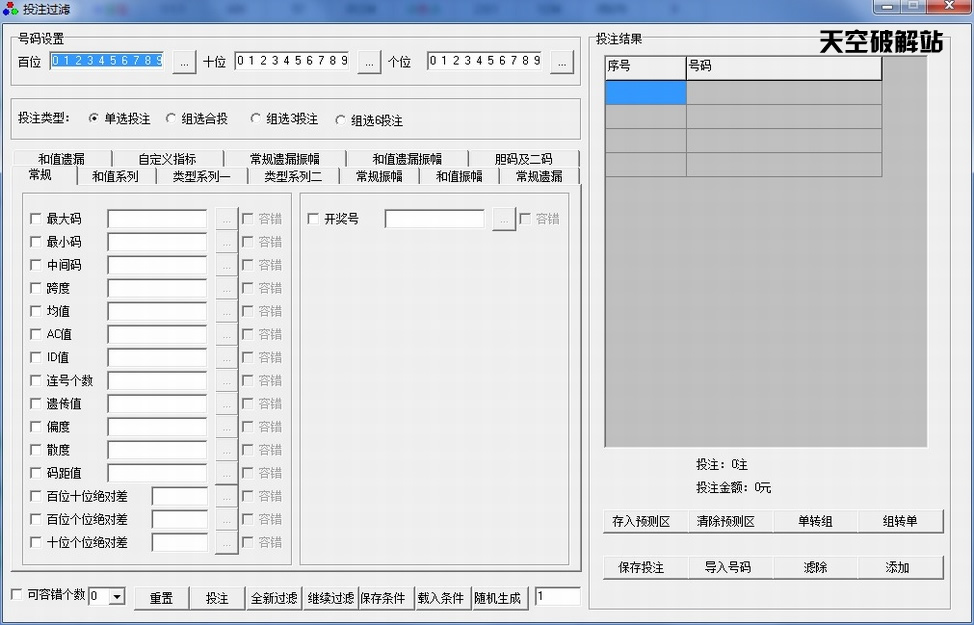
Task: Click the browse button next to 百位 digits
Action: click(x=184, y=62)
